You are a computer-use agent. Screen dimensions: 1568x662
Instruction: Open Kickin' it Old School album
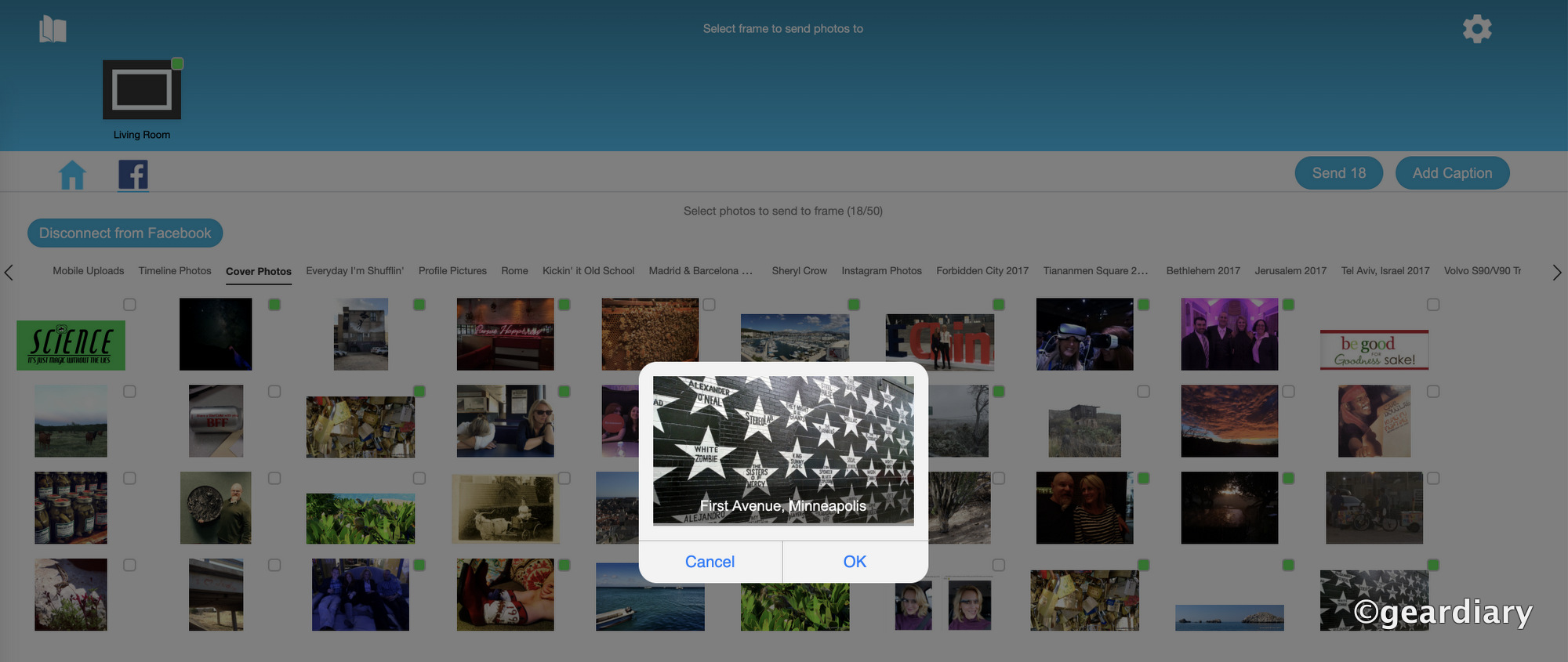[589, 270]
